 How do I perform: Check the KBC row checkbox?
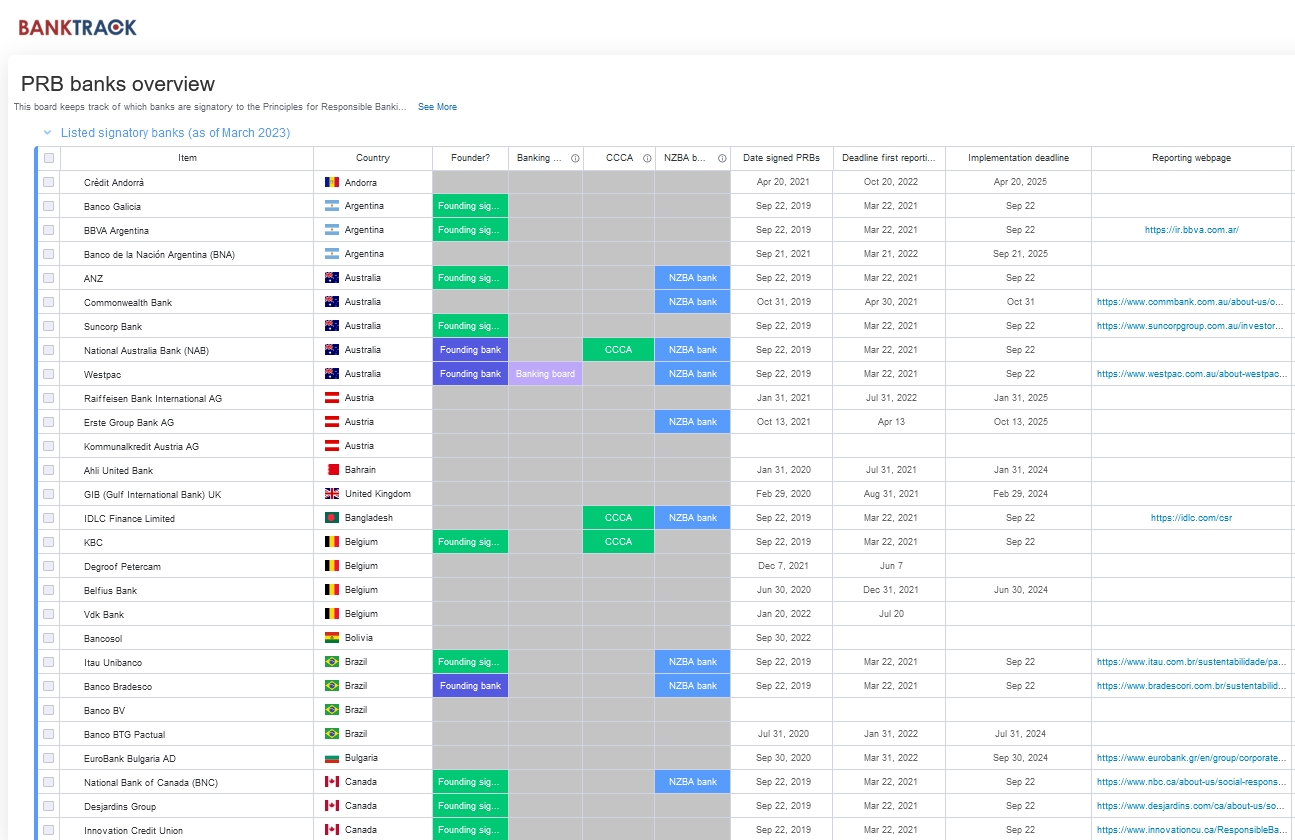tap(48, 542)
